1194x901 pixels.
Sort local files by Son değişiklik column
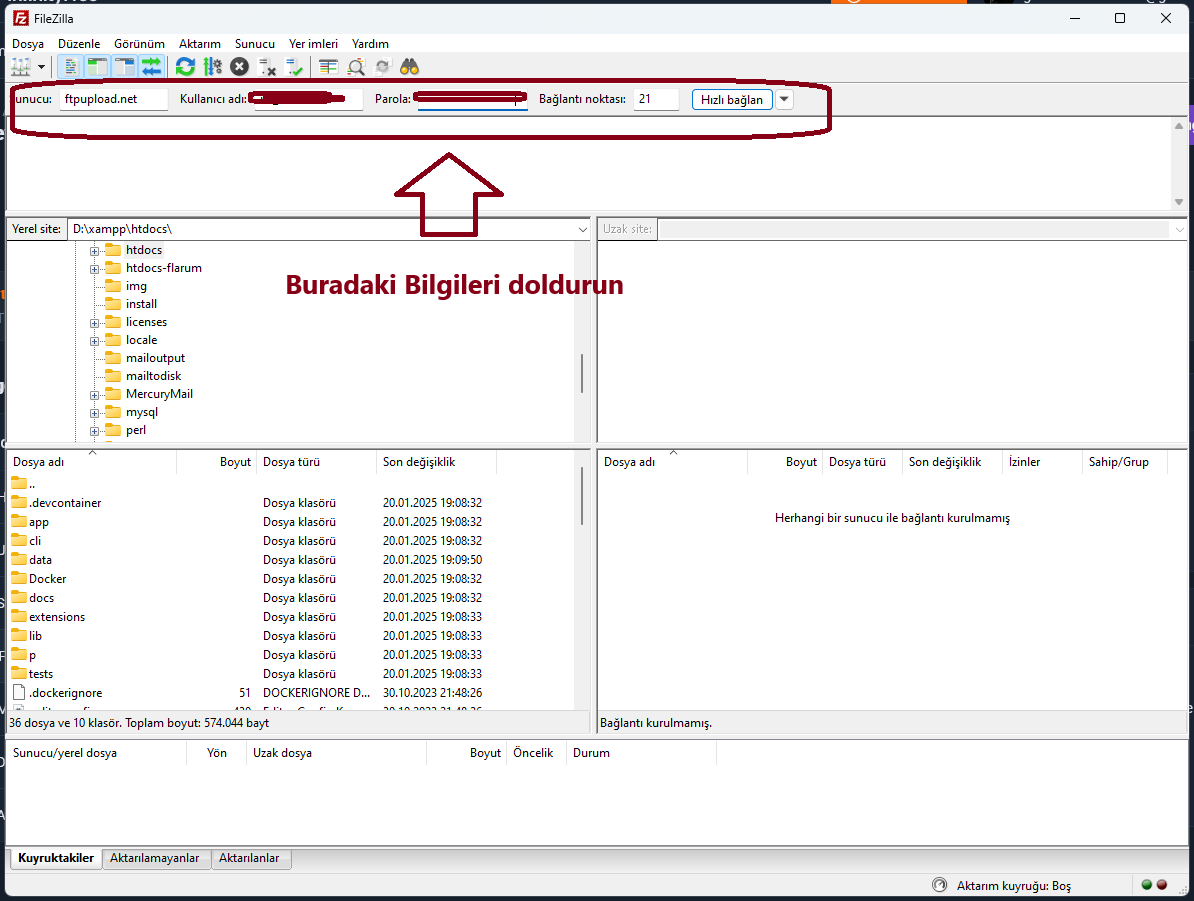(x=436, y=462)
